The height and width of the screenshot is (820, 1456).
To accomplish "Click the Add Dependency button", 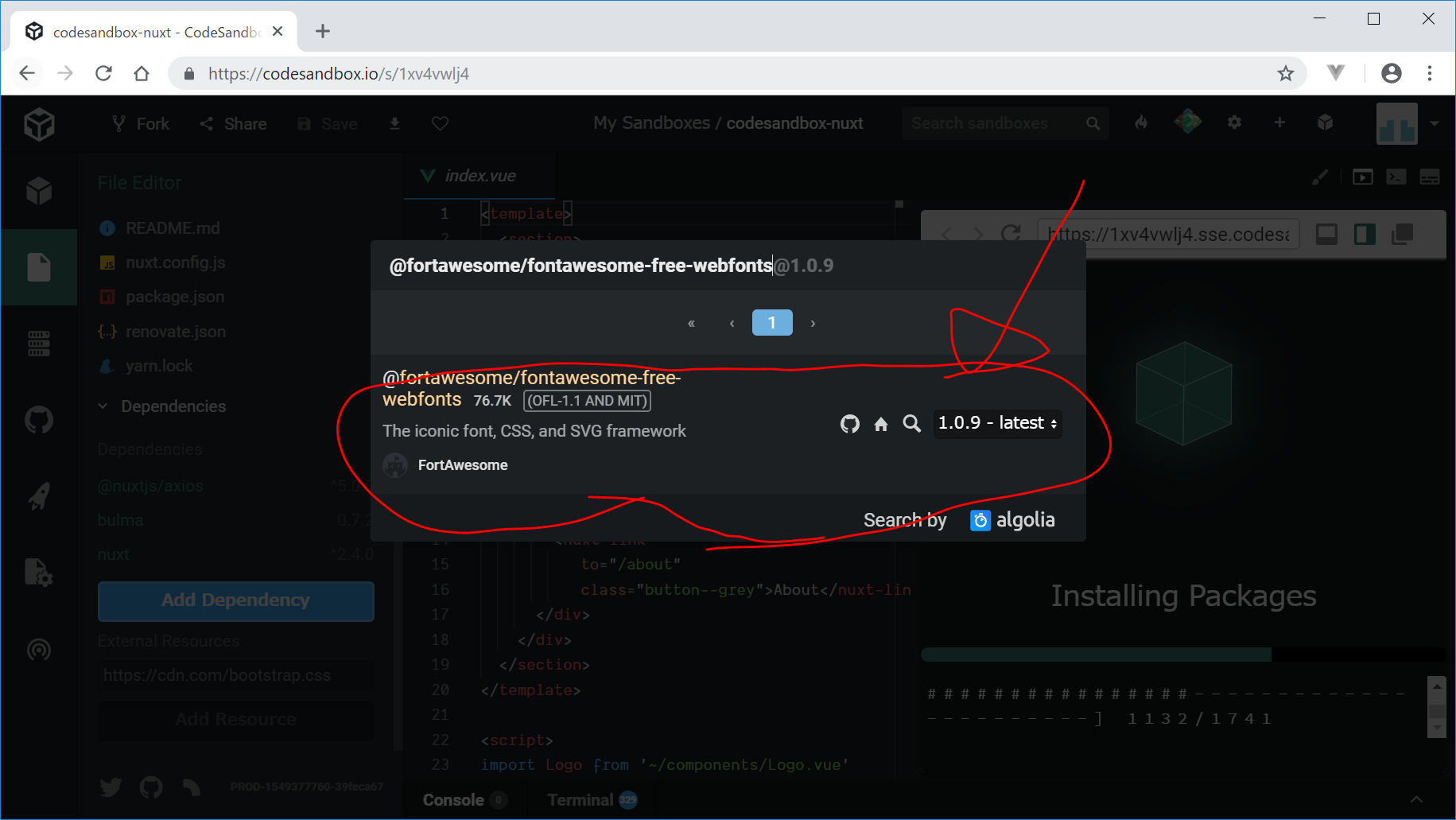I will pos(235,600).
